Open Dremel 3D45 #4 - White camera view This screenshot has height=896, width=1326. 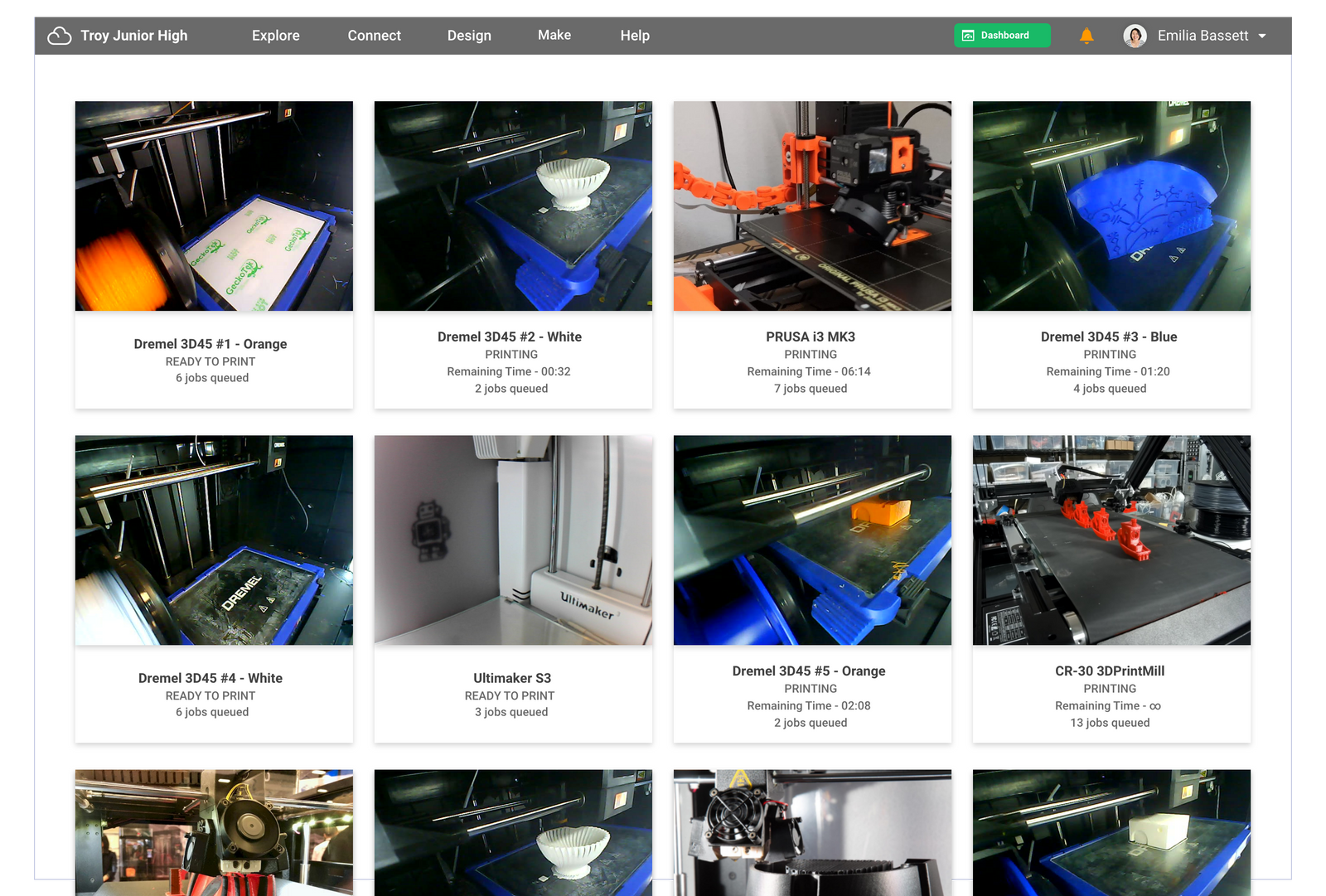pyautogui.click(x=214, y=540)
